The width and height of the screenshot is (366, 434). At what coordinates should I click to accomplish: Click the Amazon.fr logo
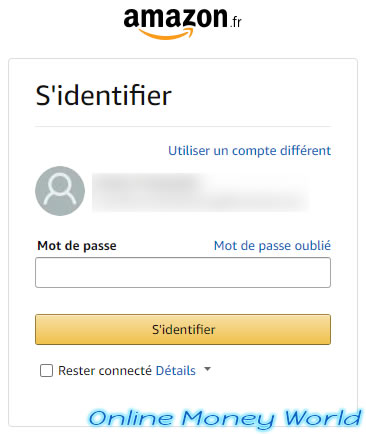[183, 23]
